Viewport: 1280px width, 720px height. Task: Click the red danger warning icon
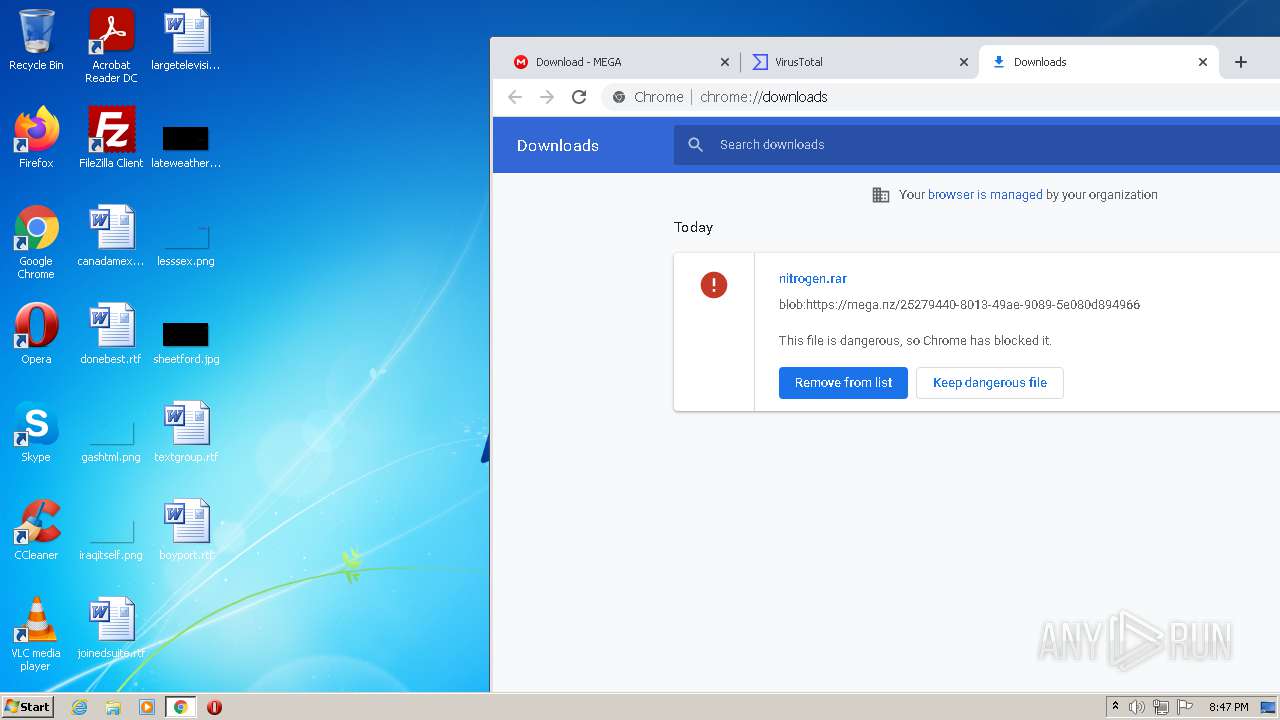714,285
